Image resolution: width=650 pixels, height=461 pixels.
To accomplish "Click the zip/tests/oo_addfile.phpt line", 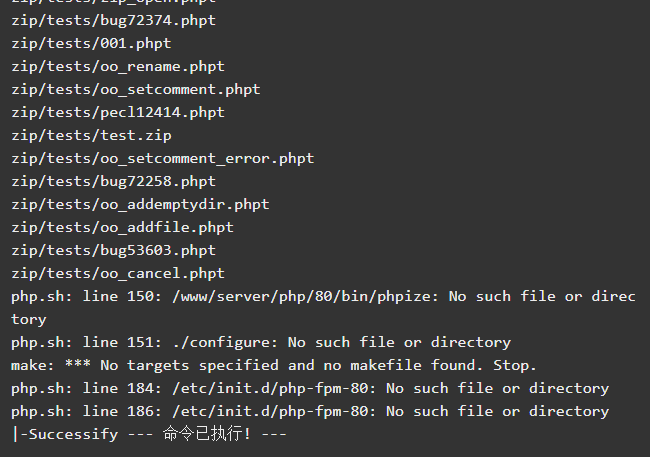I will [123, 228].
